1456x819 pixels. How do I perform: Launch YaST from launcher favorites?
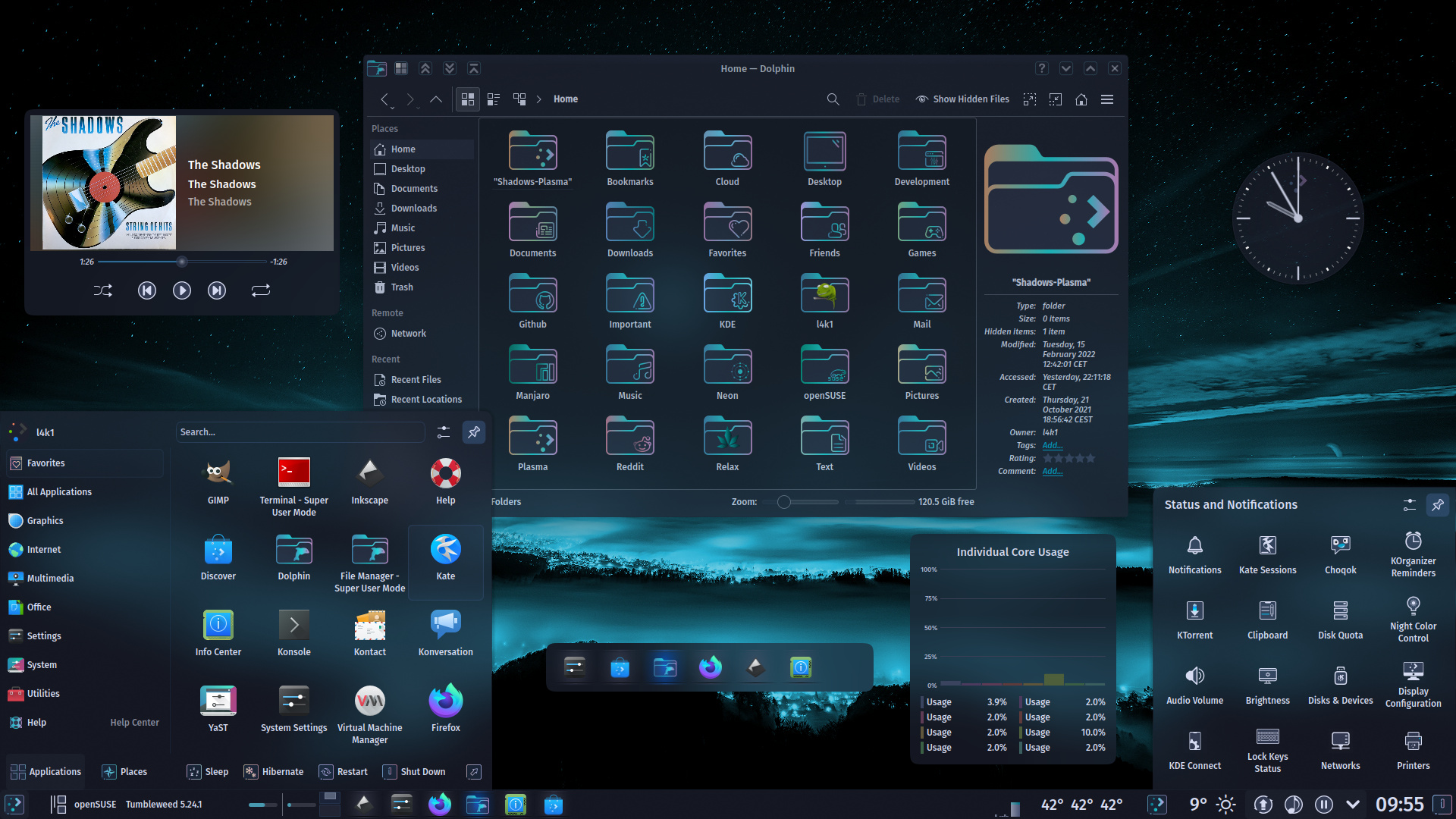(x=218, y=708)
